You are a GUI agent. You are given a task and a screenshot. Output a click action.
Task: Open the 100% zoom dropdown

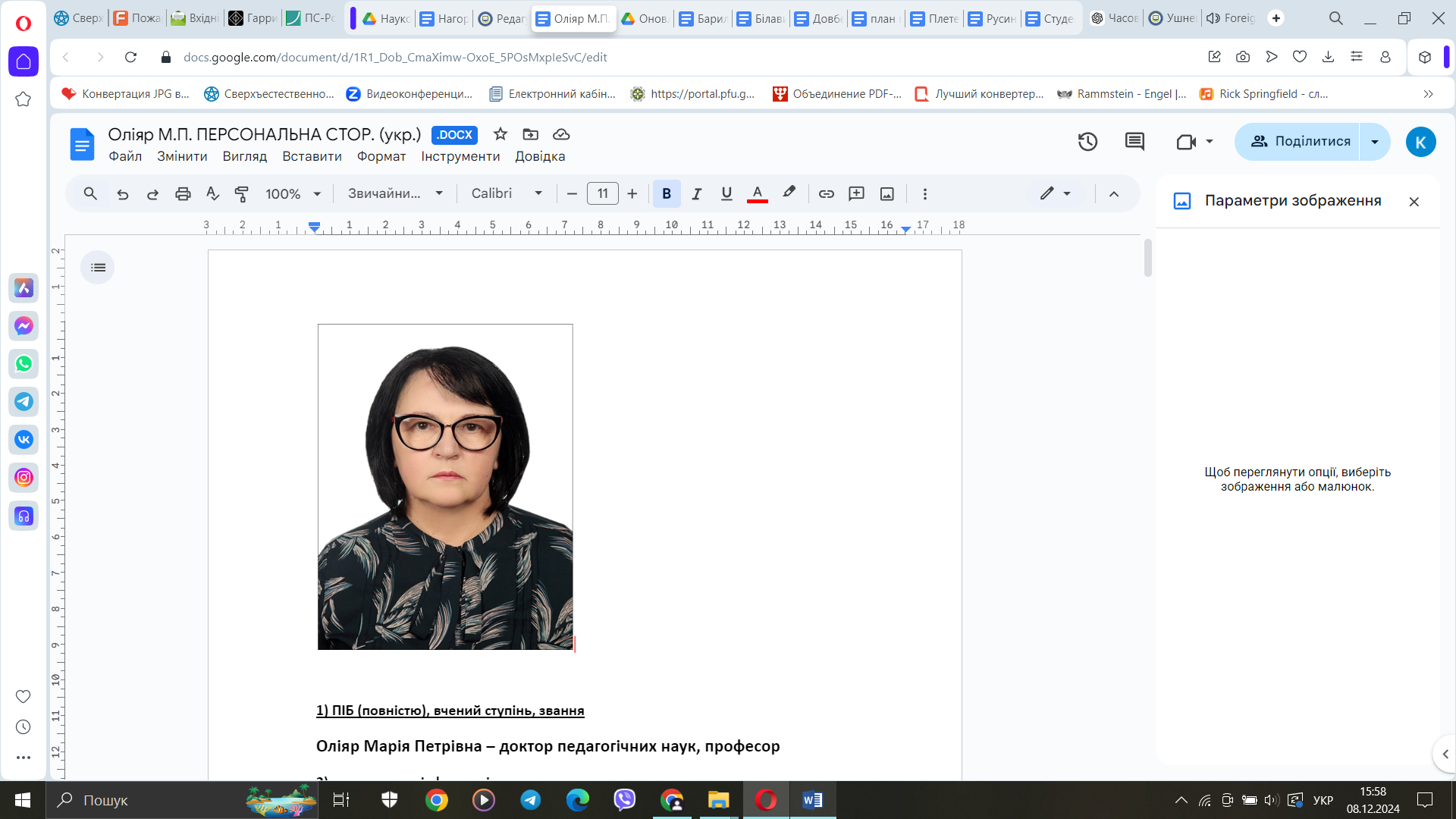[293, 194]
